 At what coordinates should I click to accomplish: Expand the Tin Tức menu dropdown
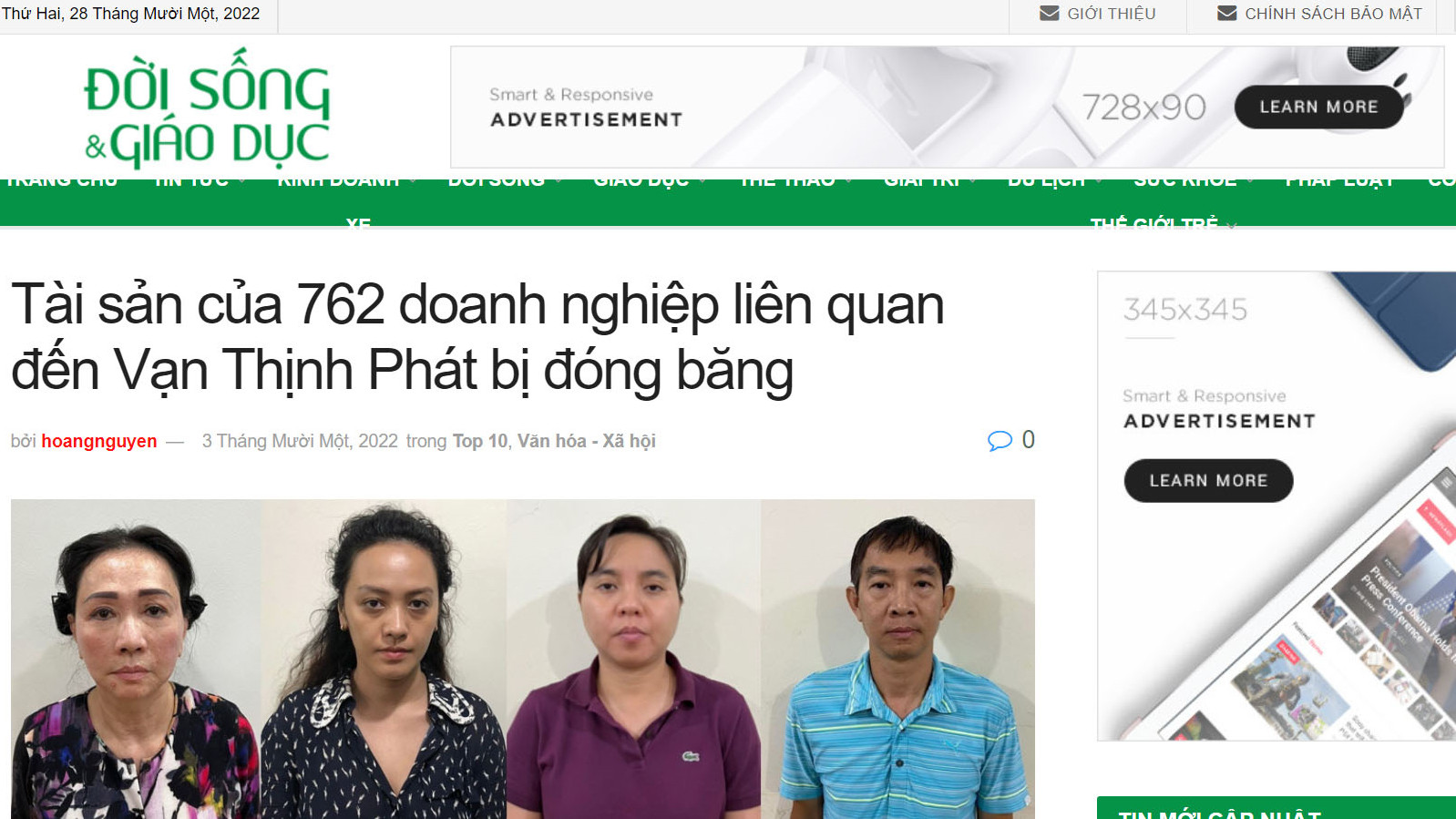point(241,180)
